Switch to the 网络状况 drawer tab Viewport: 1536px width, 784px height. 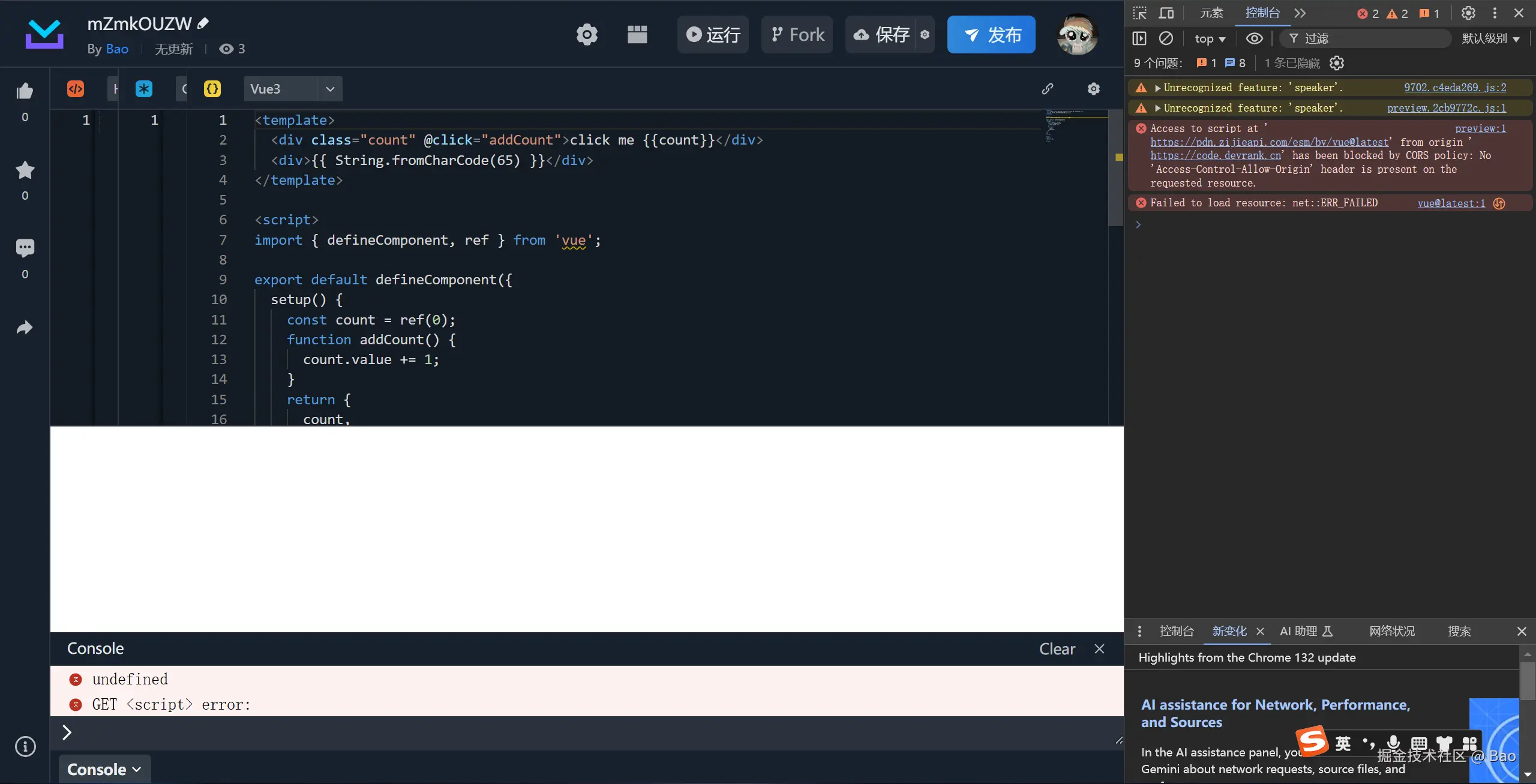1391,631
